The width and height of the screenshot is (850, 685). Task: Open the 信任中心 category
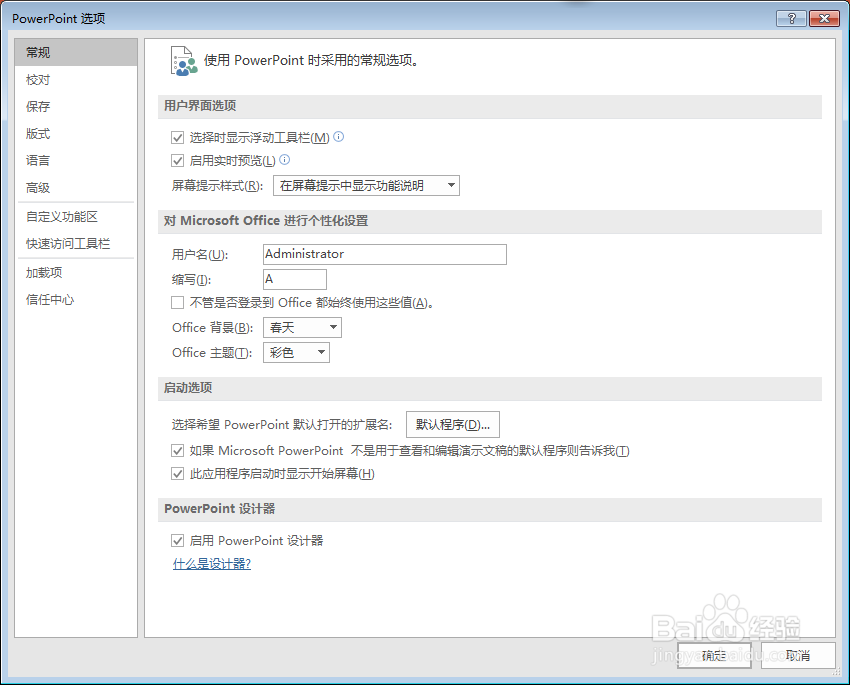[76, 300]
